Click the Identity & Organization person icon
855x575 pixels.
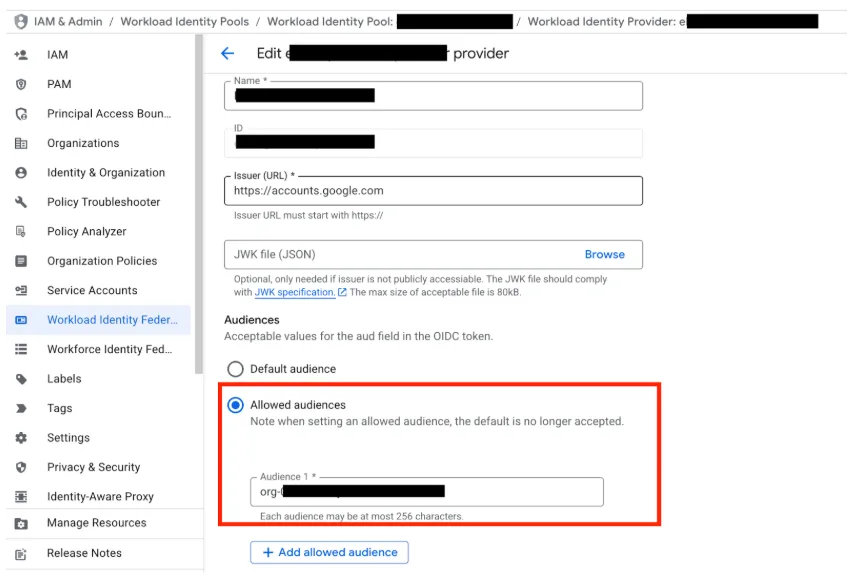(21, 172)
